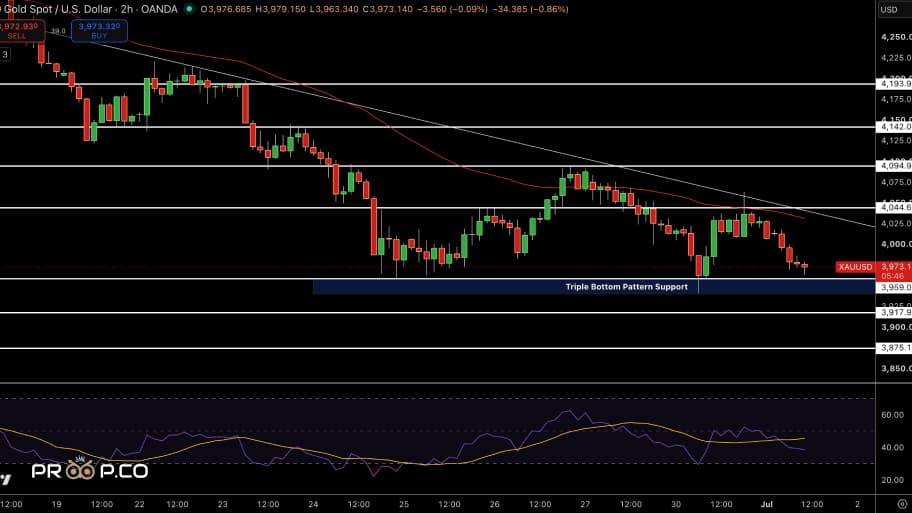Image resolution: width=912 pixels, height=513 pixels.
Task: Select the 'Triple Bottom Pattern Support' label
Action: [x=626, y=287]
